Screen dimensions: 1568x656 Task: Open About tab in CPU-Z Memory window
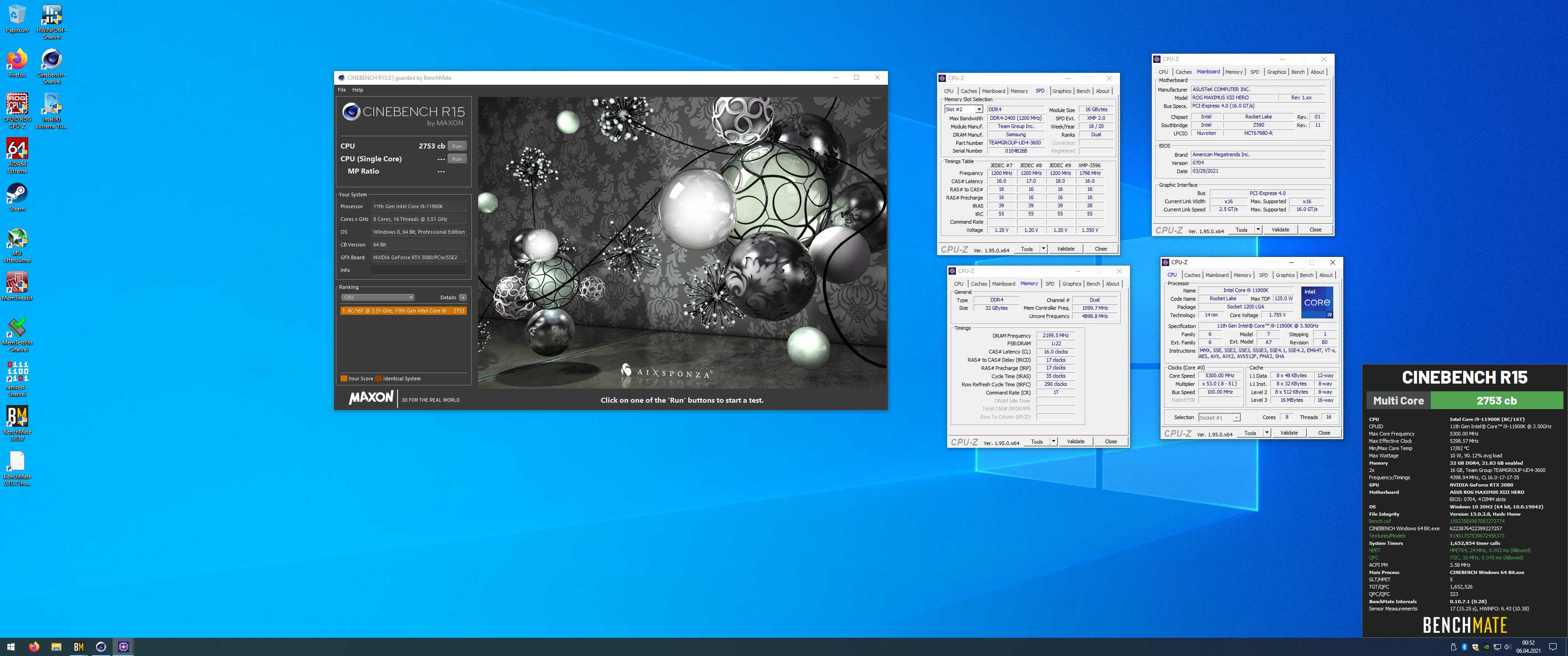(x=1113, y=283)
